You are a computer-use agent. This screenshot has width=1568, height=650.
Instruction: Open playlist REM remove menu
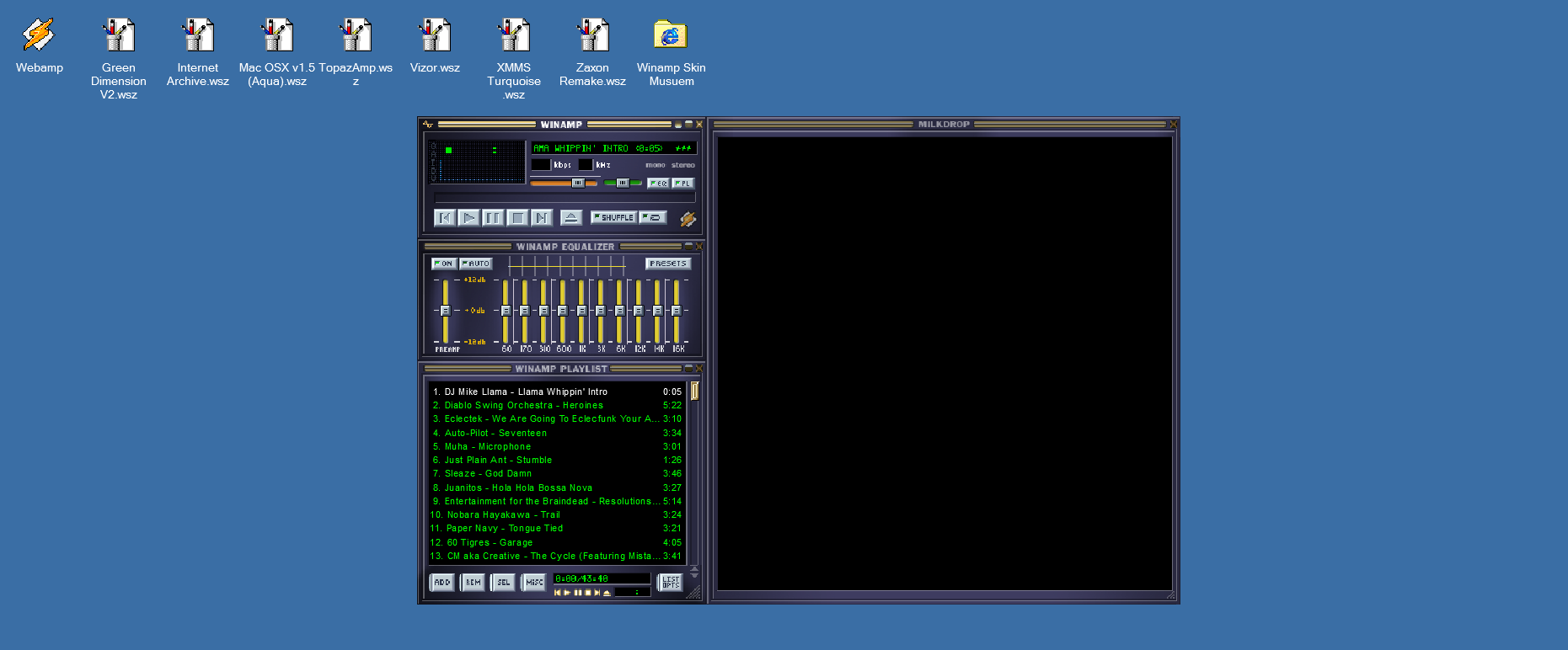pyautogui.click(x=473, y=582)
